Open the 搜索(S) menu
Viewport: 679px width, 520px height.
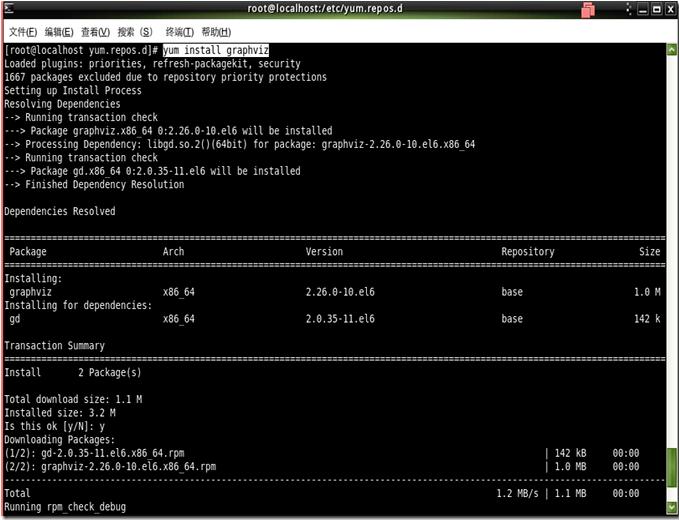(x=135, y=32)
